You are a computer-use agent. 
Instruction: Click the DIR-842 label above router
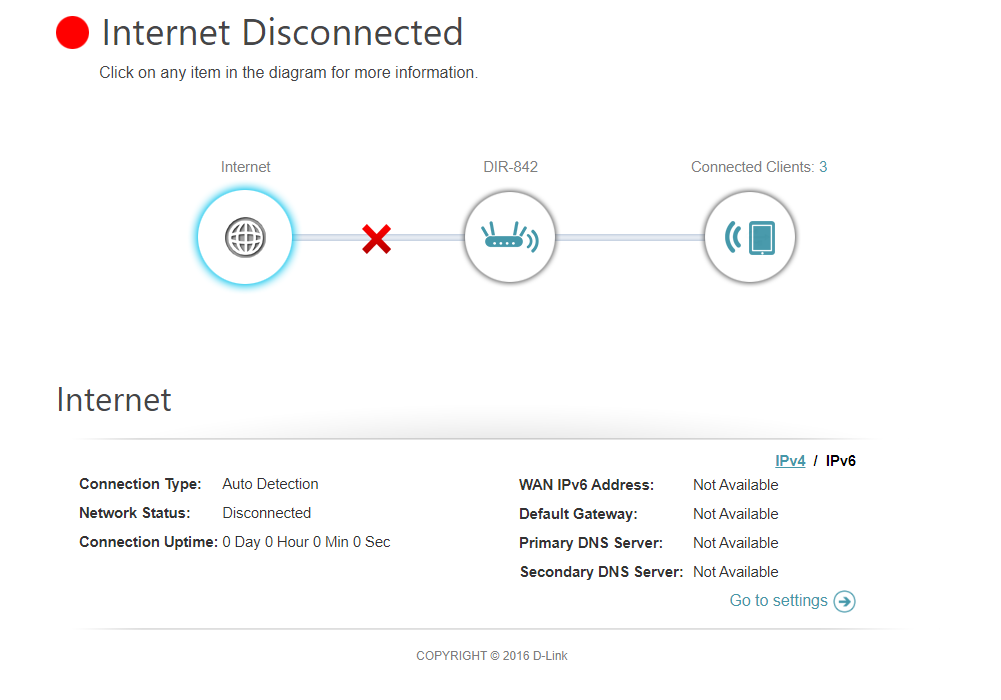click(x=510, y=167)
